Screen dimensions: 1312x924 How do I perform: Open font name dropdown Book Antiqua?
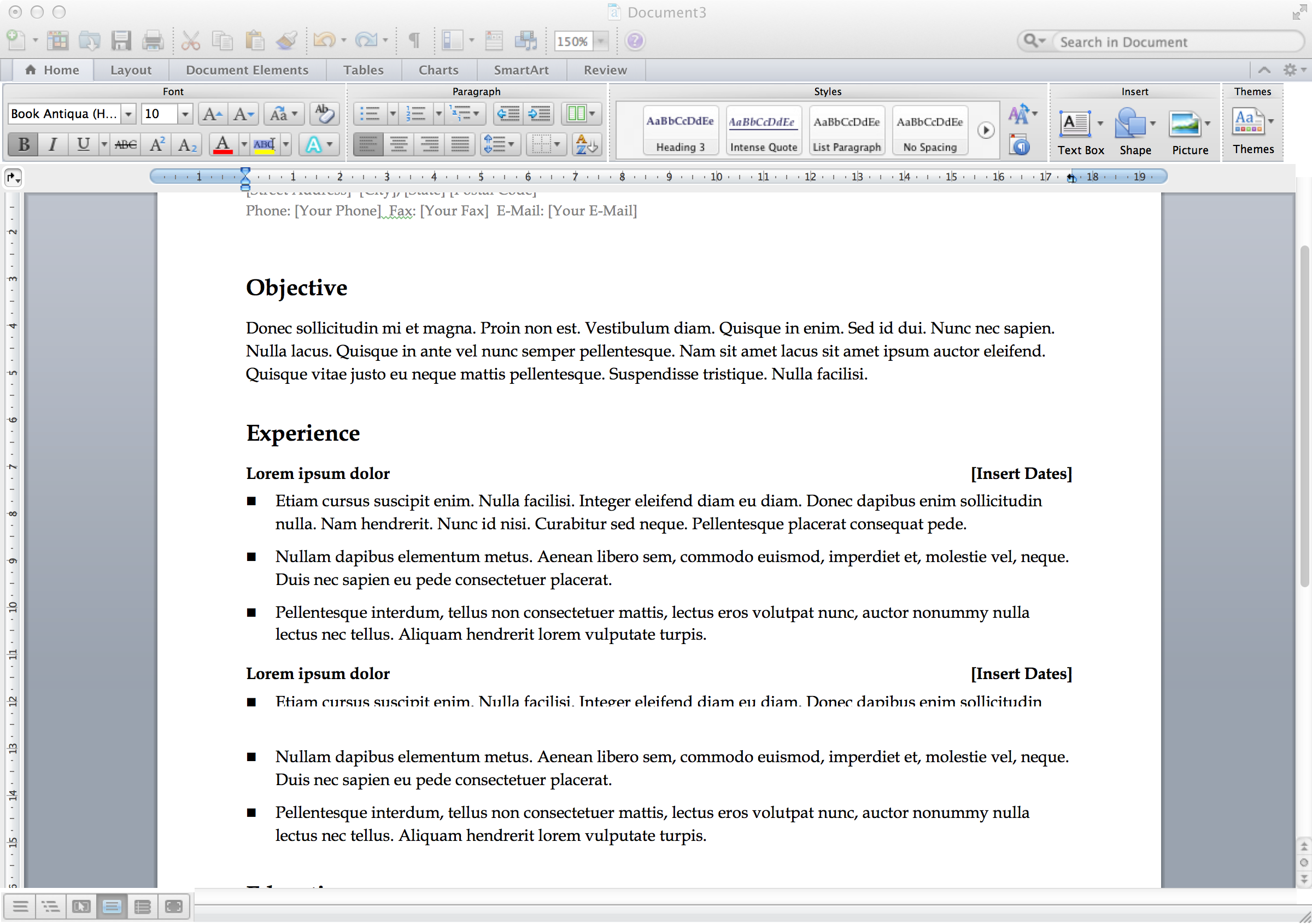pyautogui.click(x=128, y=114)
